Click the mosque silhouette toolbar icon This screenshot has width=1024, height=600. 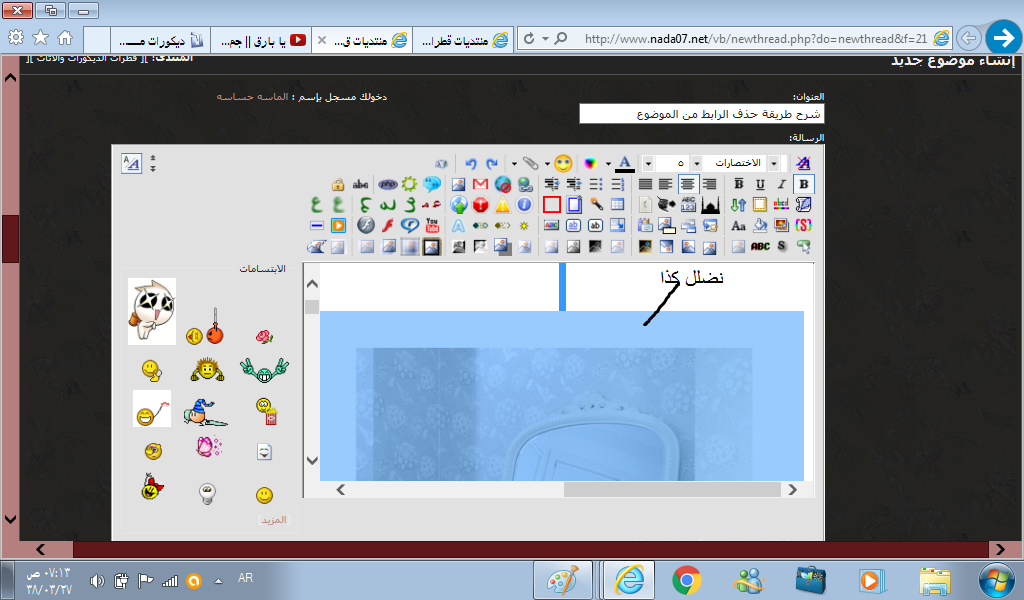(711, 205)
